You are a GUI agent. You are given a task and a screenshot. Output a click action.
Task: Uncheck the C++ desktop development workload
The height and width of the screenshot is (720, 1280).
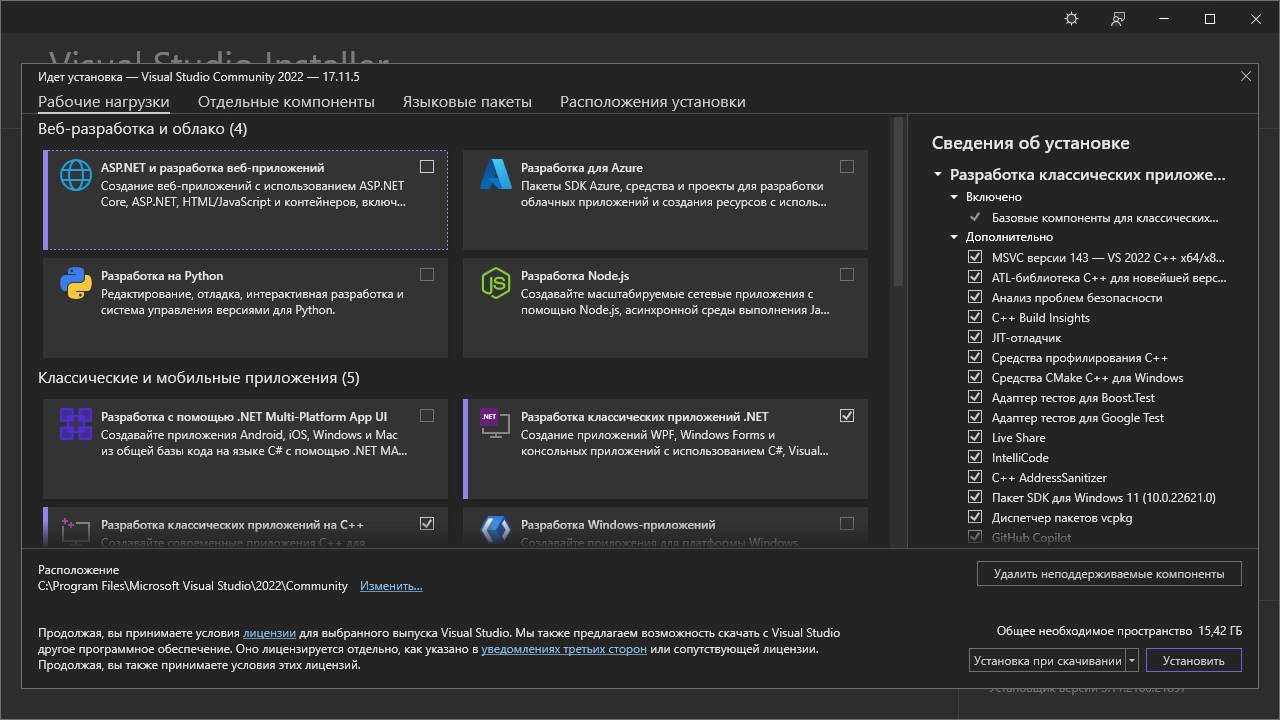427,523
